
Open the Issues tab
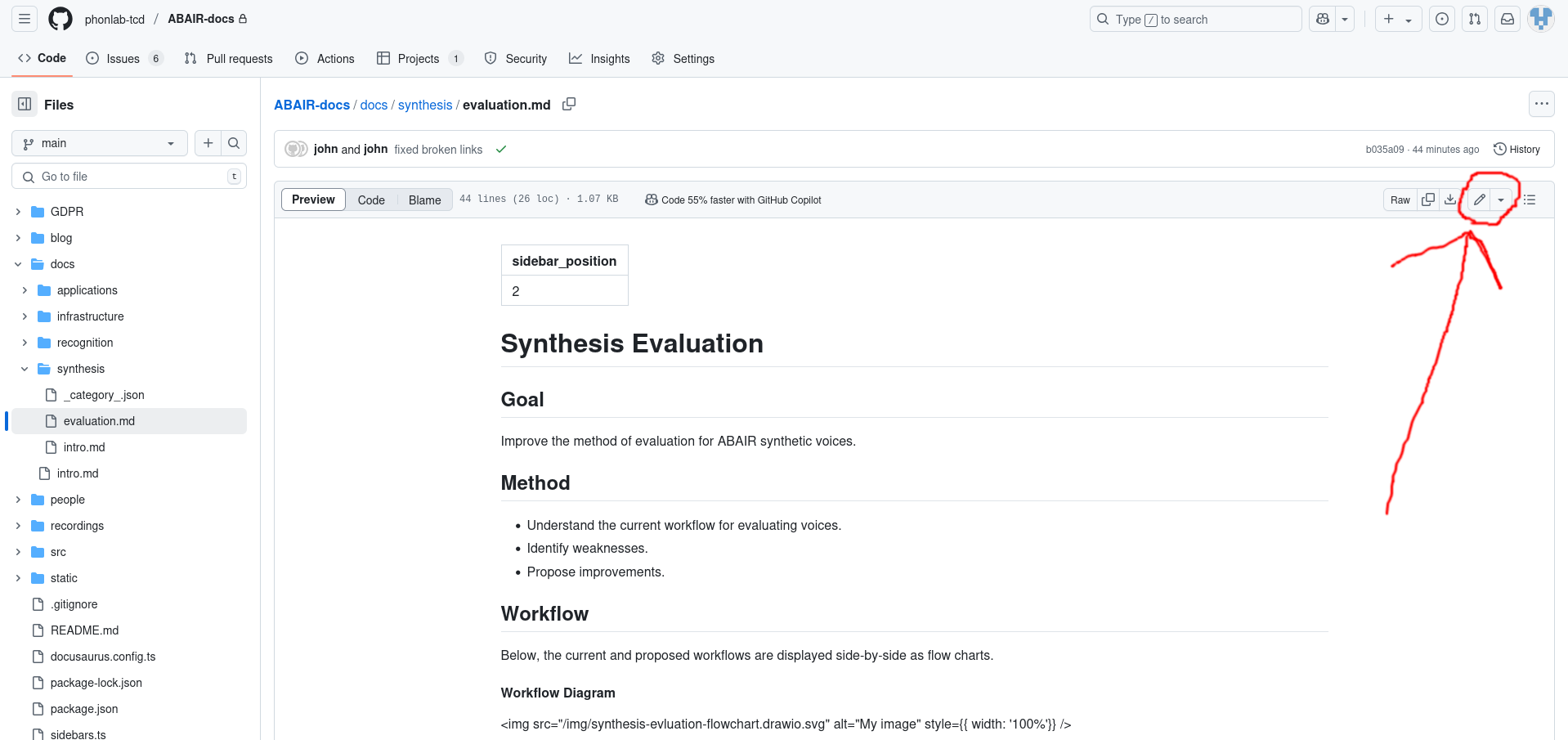click(124, 58)
